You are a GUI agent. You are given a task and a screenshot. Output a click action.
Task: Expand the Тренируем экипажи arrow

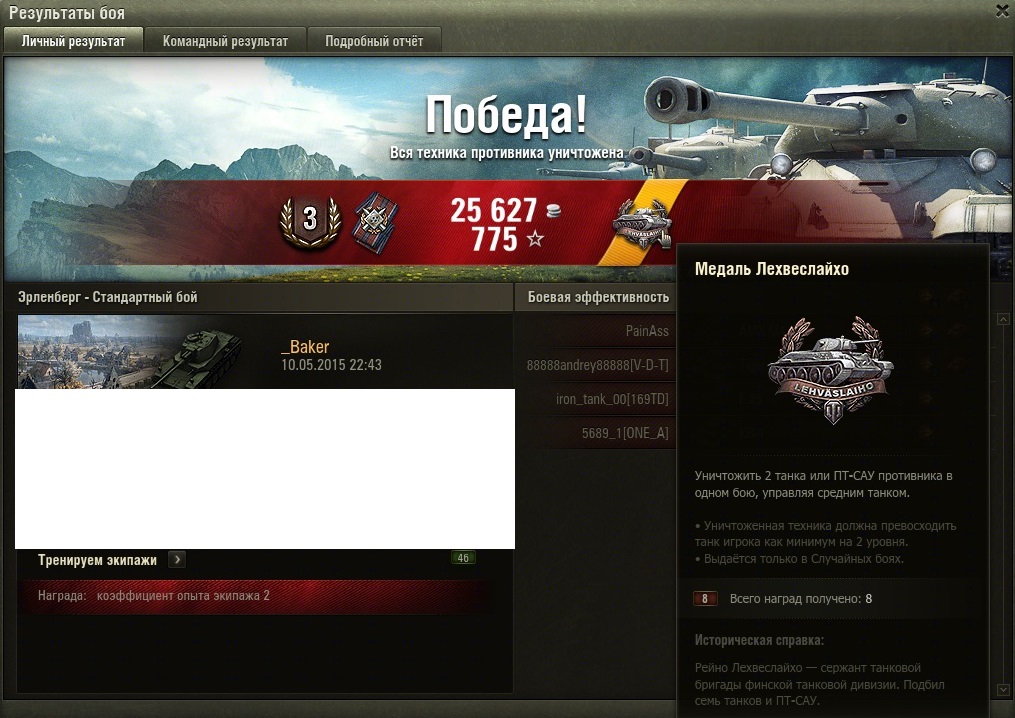(x=177, y=559)
